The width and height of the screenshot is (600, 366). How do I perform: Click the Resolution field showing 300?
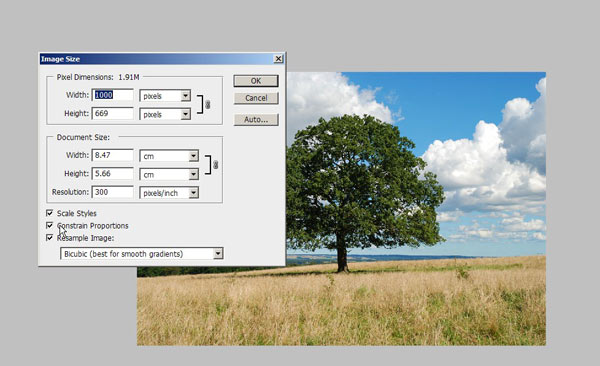click(112, 192)
